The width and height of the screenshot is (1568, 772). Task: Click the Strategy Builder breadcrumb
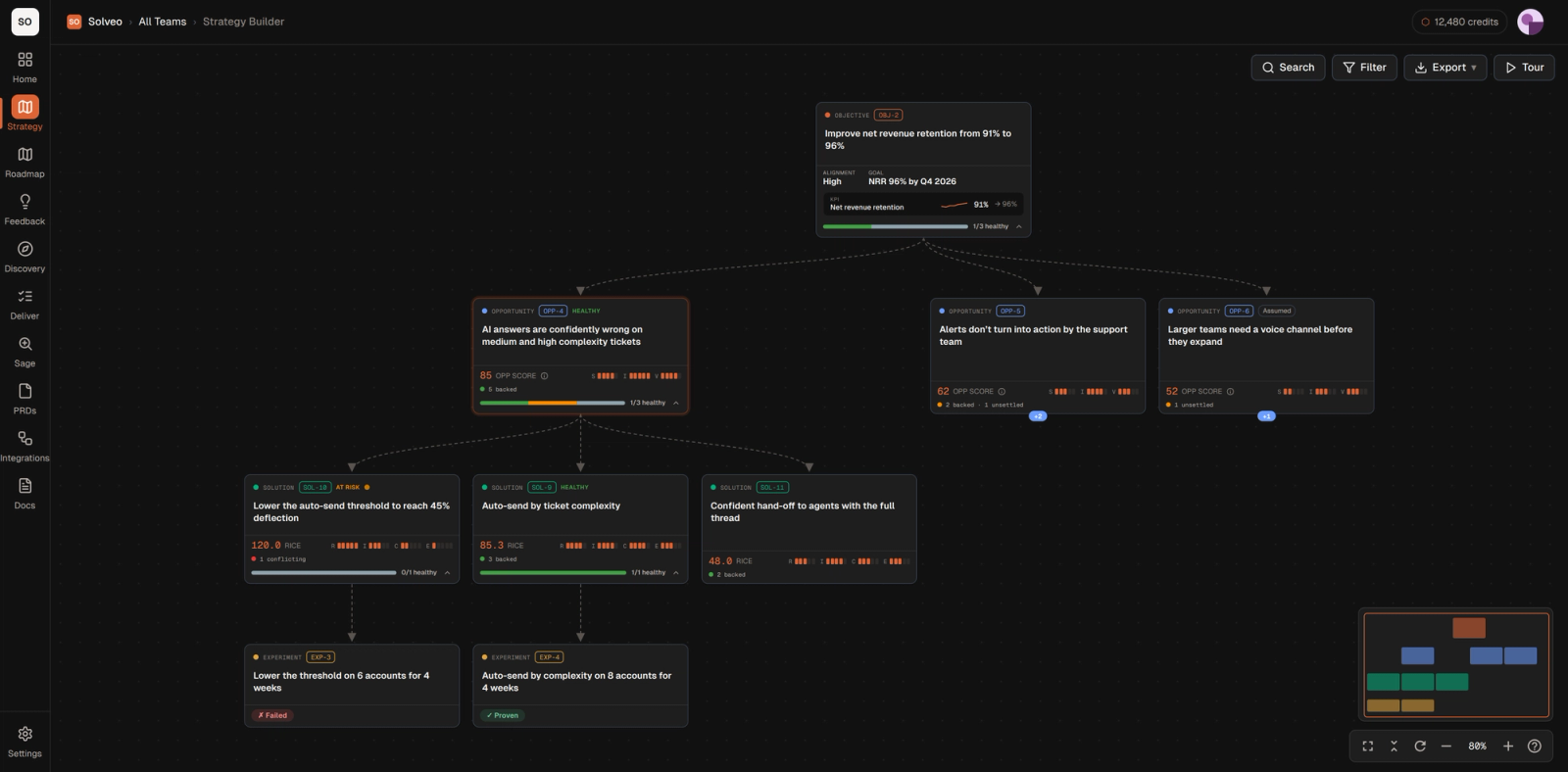pyautogui.click(x=243, y=22)
